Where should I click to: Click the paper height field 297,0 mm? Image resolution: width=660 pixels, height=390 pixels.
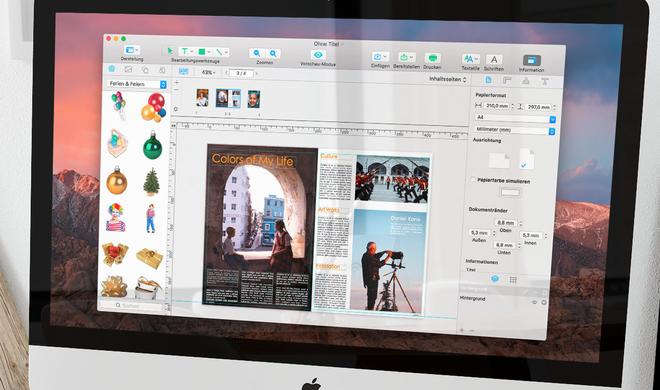pos(538,107)
